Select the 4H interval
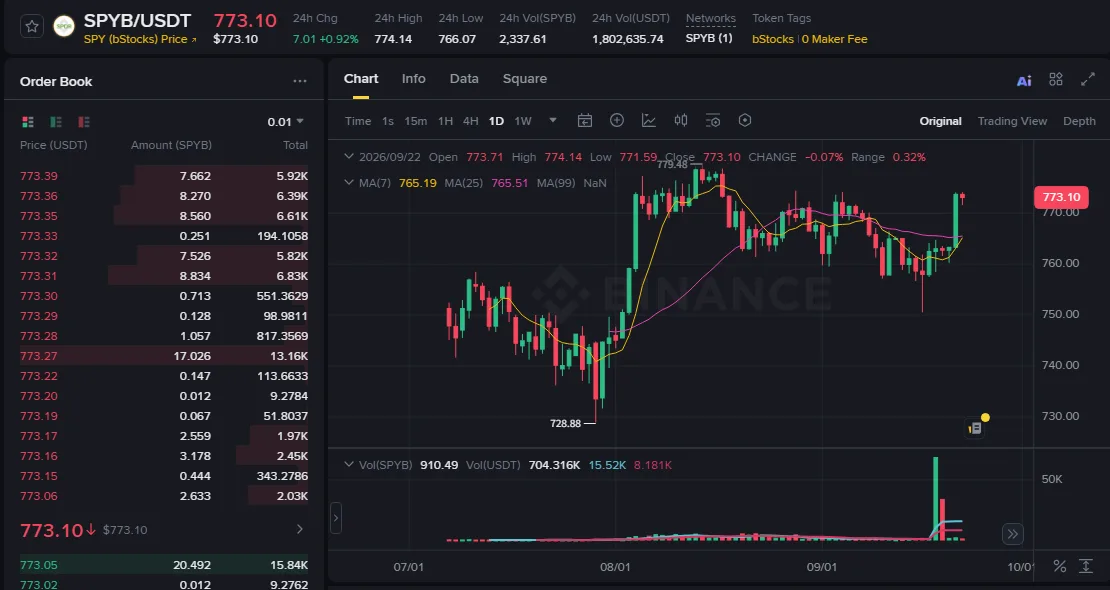Screen dimensions: 1110x590 [x=471, y=121]
